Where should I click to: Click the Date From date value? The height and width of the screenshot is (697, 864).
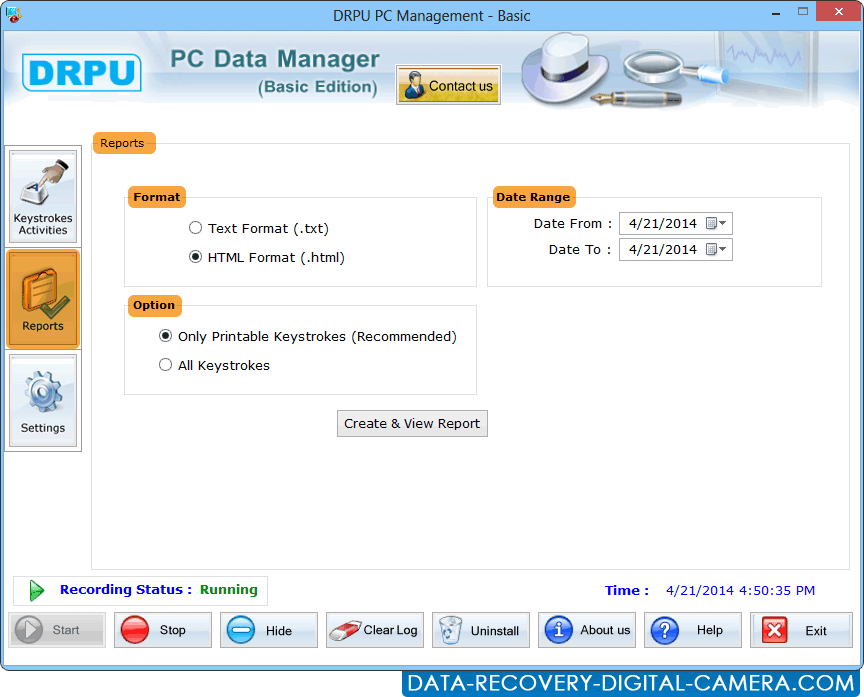click(663, 223)
